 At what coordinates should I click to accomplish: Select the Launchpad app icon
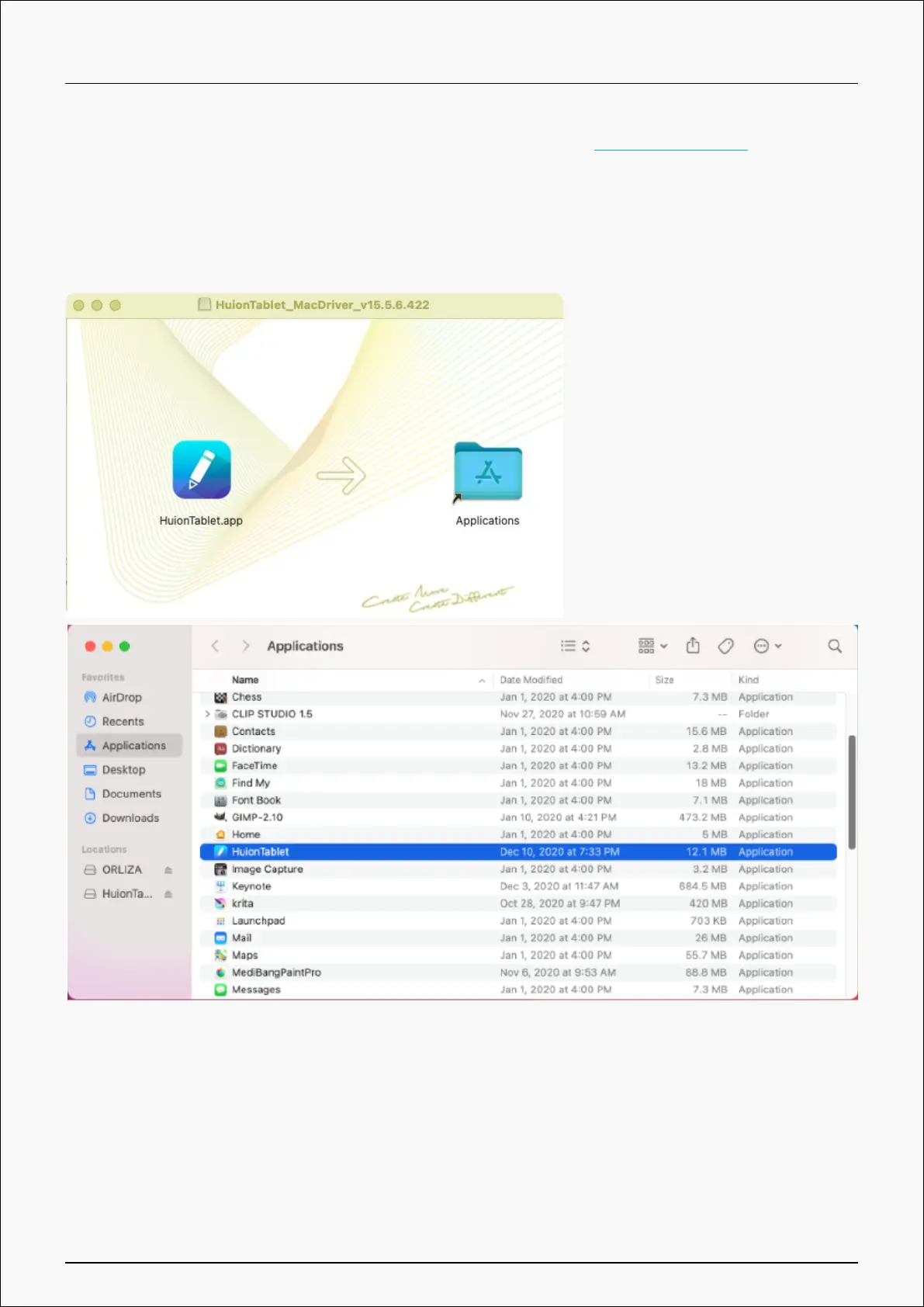(220, 920)
